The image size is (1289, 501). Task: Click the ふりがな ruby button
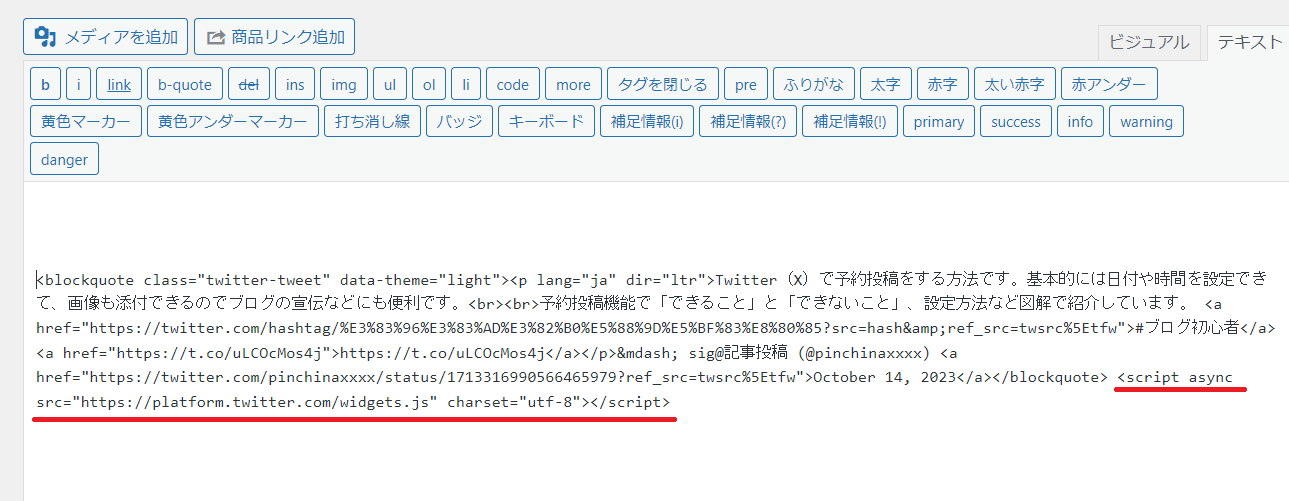pos(814,84)
